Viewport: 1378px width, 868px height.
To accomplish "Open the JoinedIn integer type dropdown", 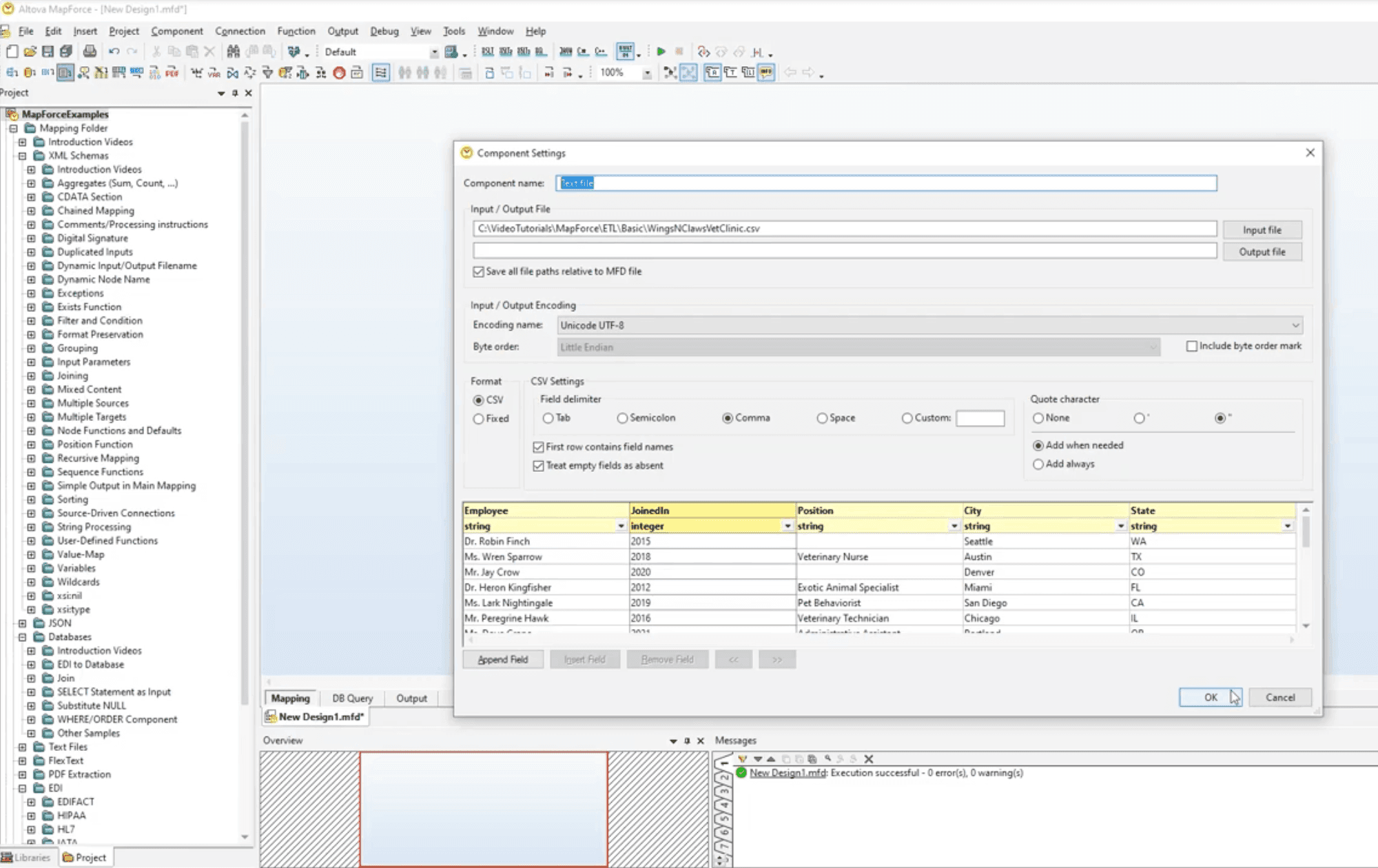I will click(788, 526).
